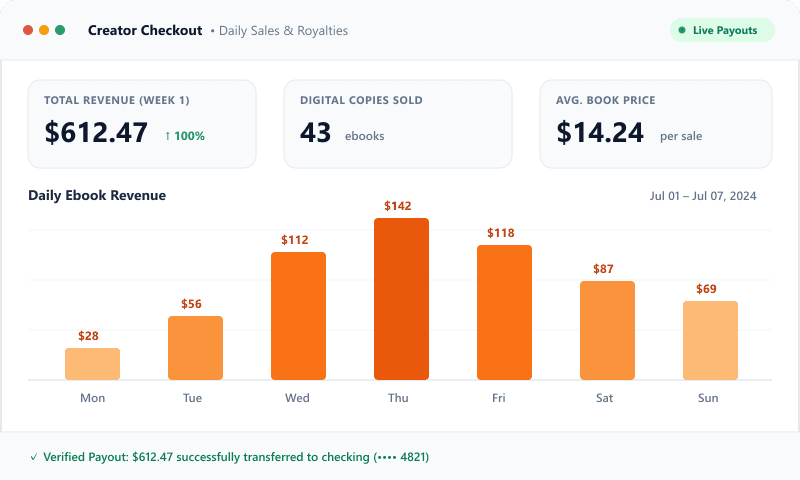The image size is (800, 480).
Task: Click the green dot in Live Payouts
Action: coord(682,30)
